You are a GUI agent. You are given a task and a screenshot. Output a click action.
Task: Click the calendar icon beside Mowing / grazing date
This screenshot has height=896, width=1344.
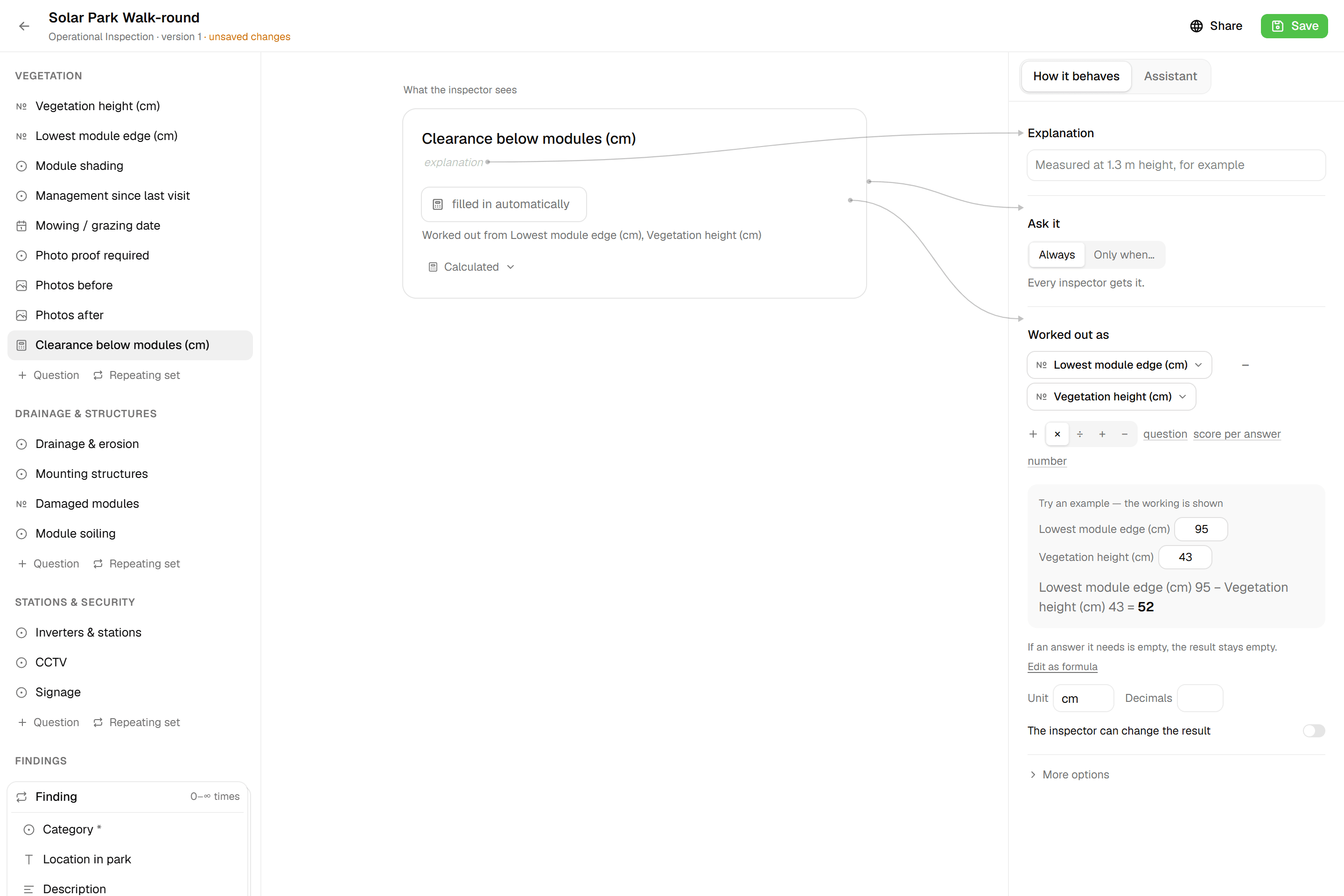22,226
